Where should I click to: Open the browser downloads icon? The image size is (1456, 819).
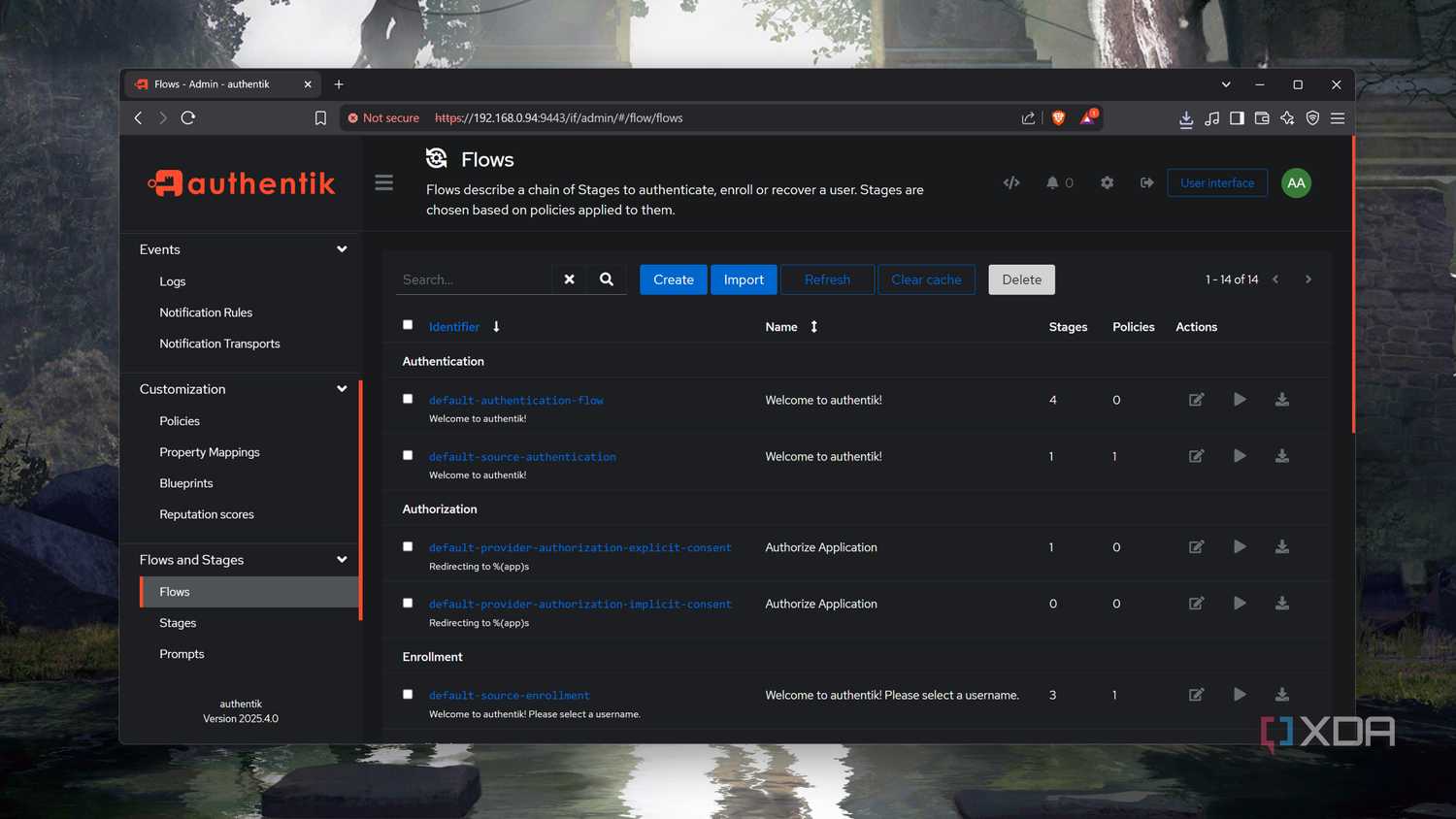pyautogui.click(x=1186, y=117)
